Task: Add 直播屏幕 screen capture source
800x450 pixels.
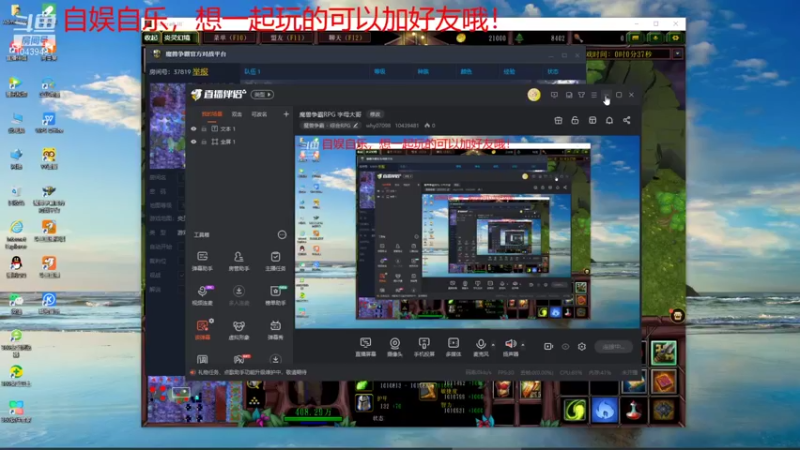Action: 365,346
